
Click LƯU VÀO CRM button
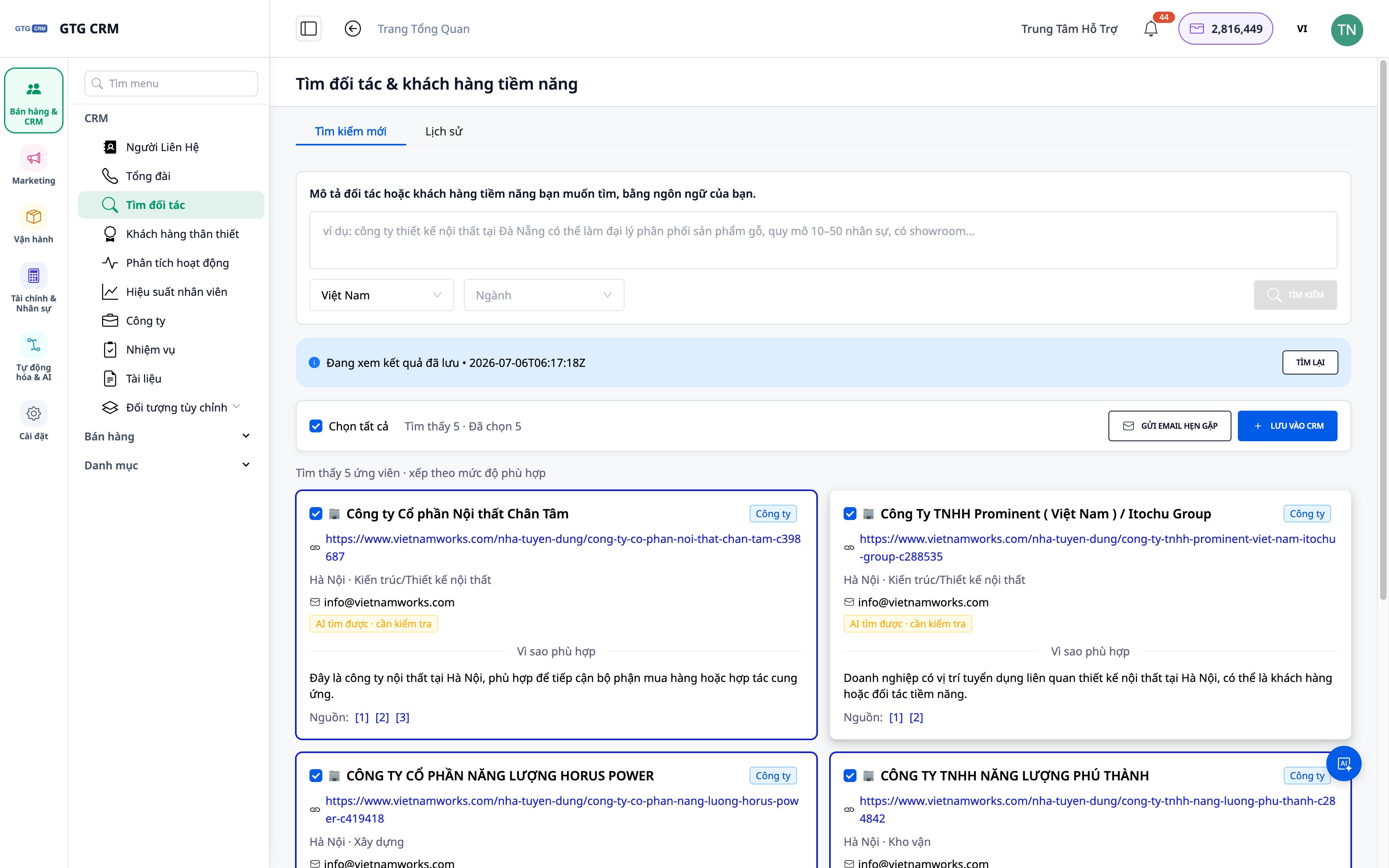(1287, 426)
